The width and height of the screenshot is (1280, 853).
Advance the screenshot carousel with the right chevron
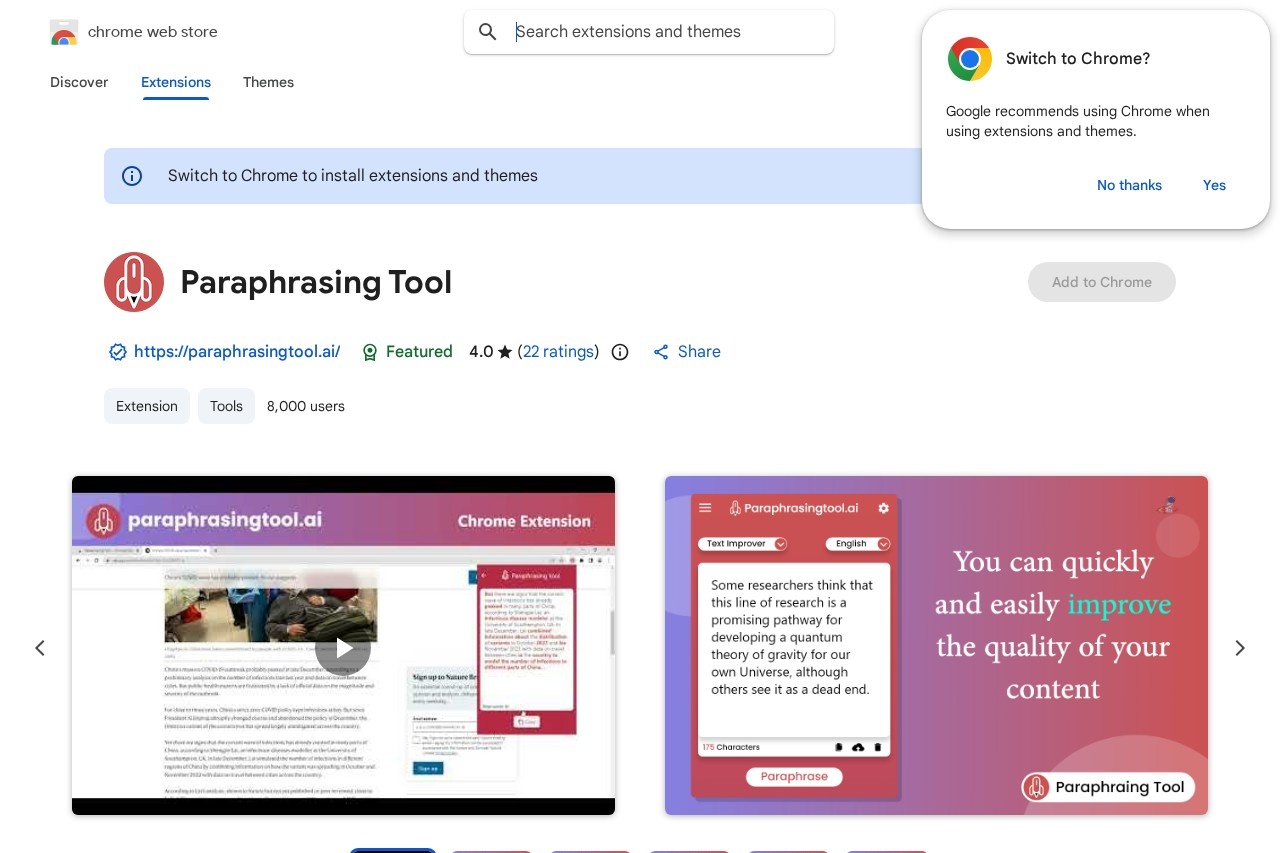(x=1239, y=648)
